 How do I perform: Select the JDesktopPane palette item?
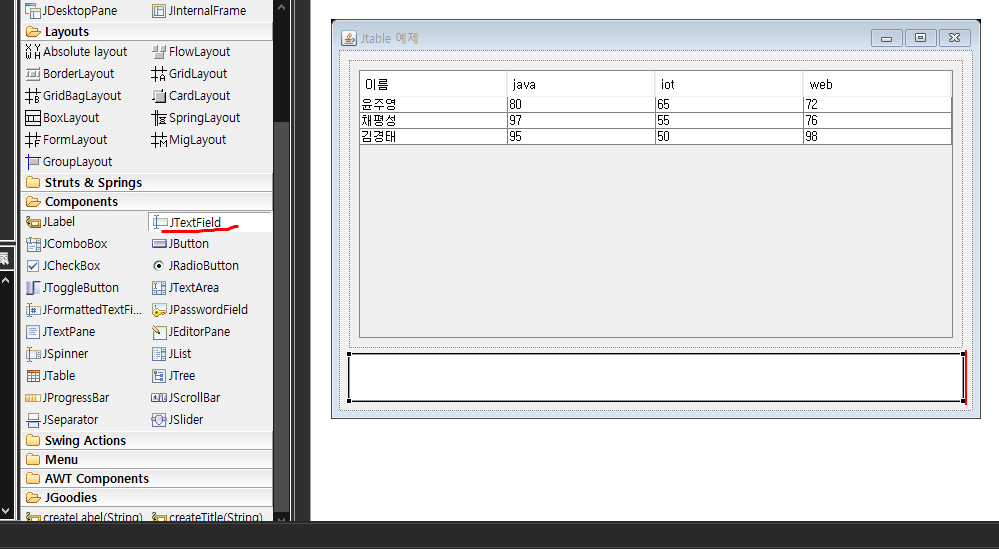pyautogui.click(x=71, y=10)
